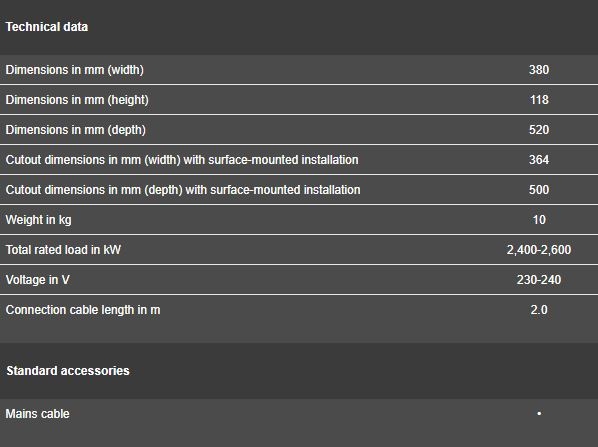Click the Mains cable bullet indicator
Viewport: 598px width, 447px height.
point(539,413)
